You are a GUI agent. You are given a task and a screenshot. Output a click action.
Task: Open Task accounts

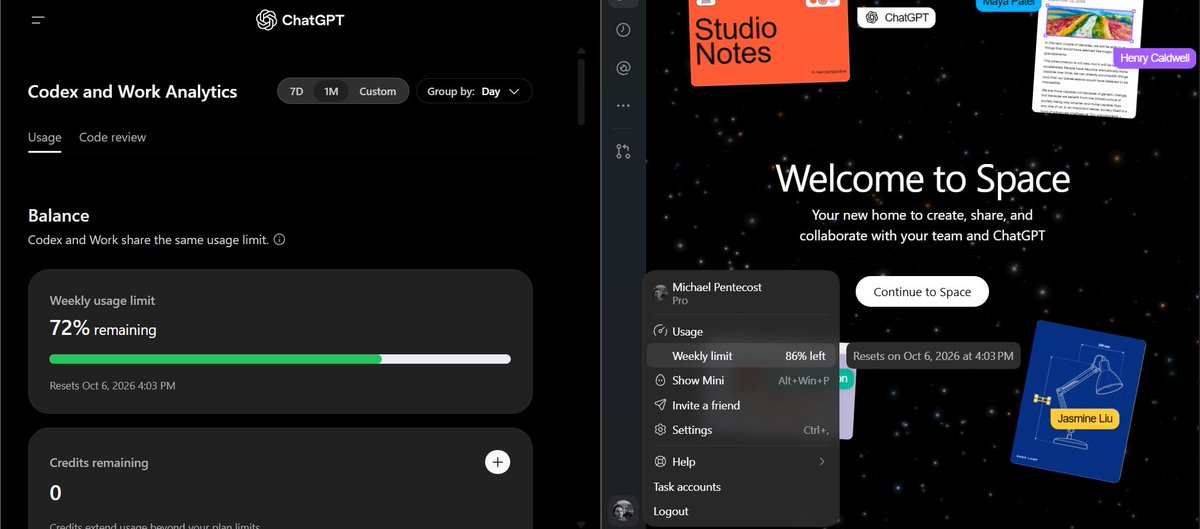[x=740, y=487]
